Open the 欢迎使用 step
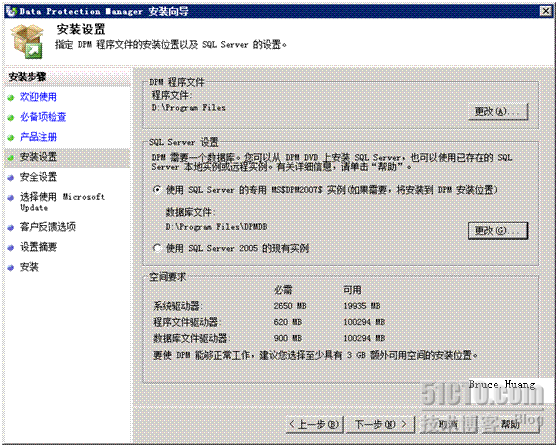Image resolution: width=558 pixels, height=447 pixels. (38, 97)
